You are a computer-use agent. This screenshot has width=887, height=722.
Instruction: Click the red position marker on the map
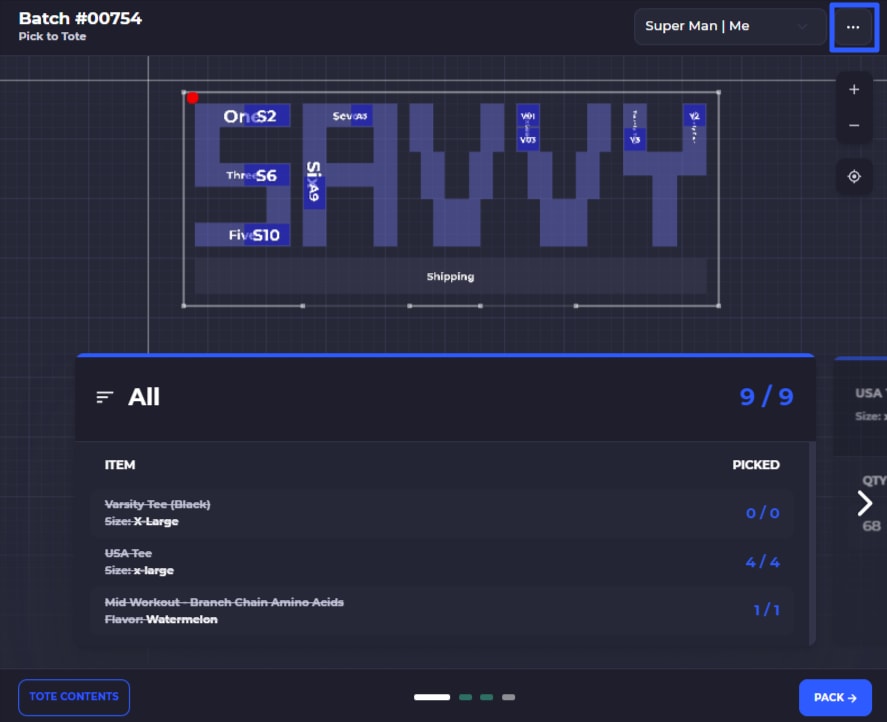click(192, 98)
